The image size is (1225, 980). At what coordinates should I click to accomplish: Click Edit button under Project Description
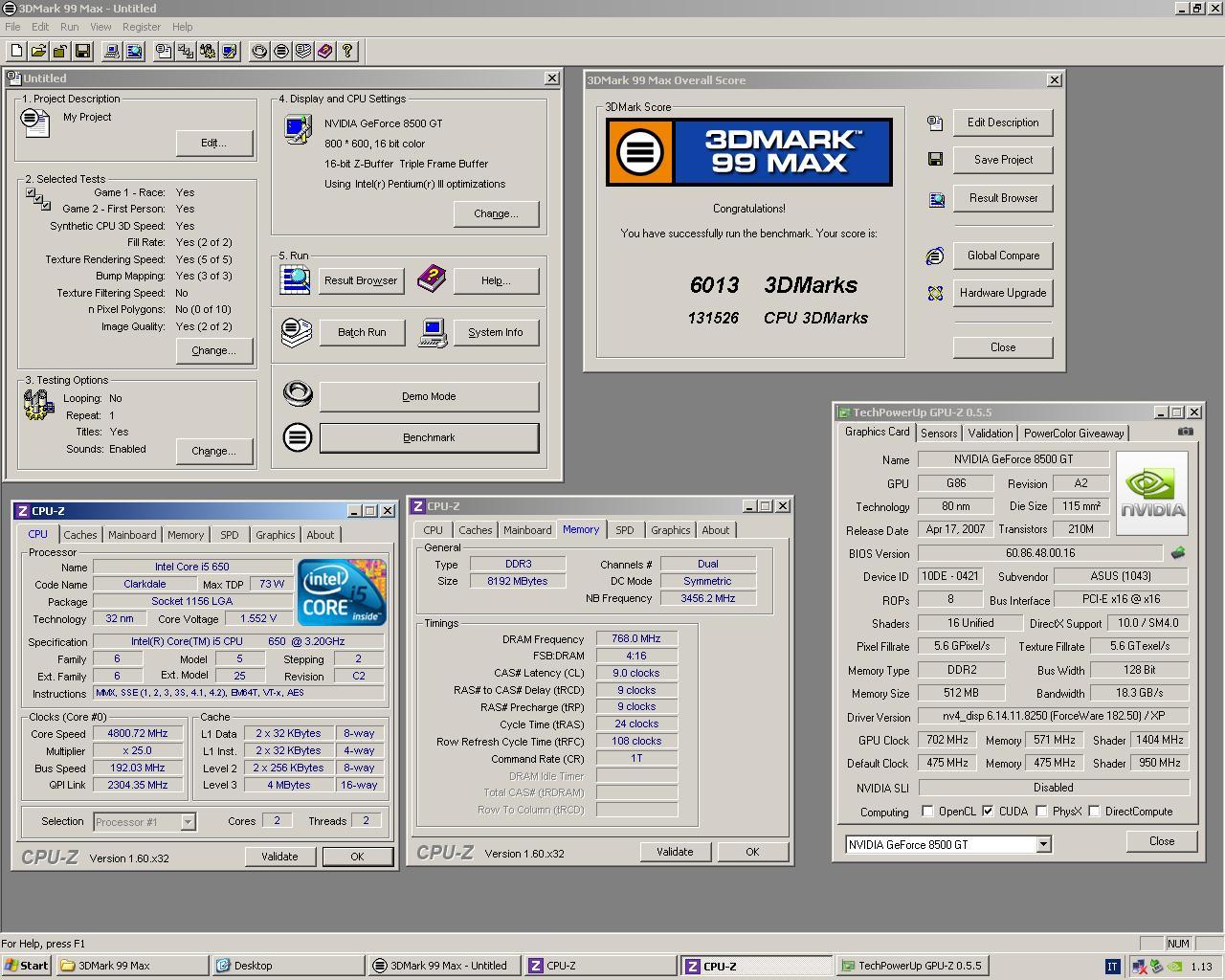[213, 143]
